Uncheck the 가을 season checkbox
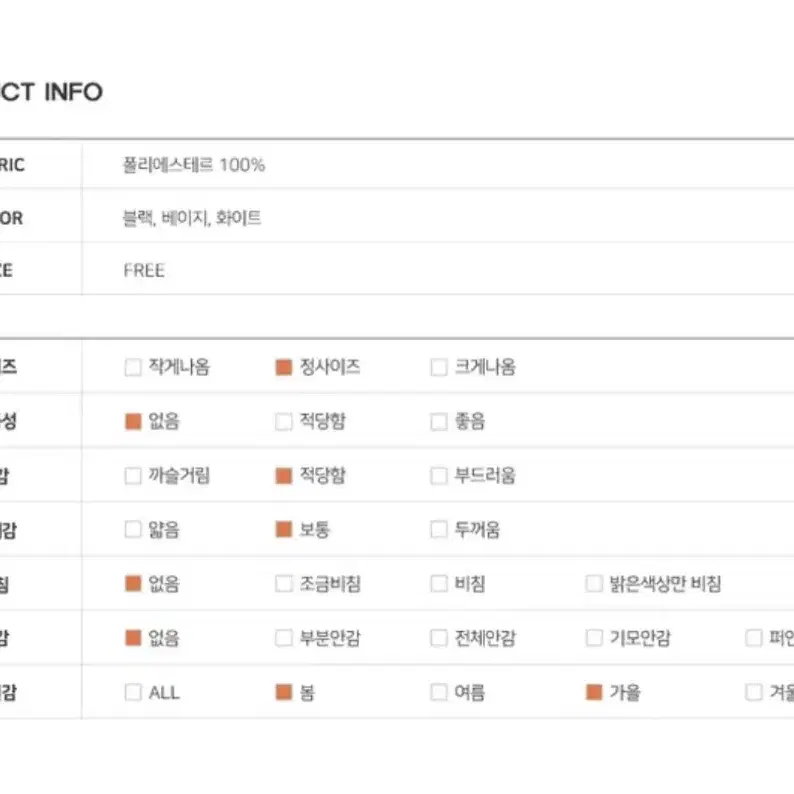The height and width of the screenshot is (794, 794). 594,692
